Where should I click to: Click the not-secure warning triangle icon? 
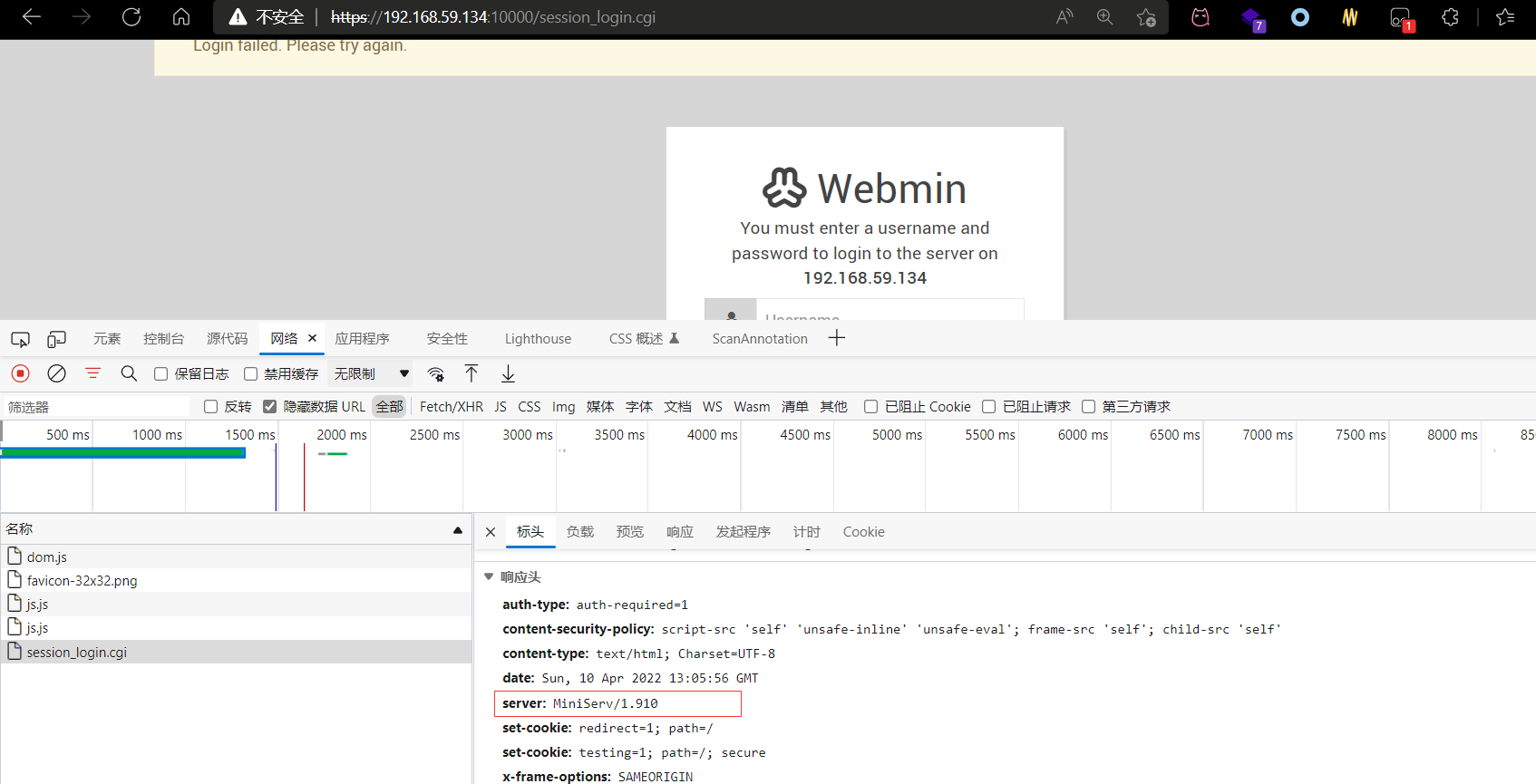[238, 17]
